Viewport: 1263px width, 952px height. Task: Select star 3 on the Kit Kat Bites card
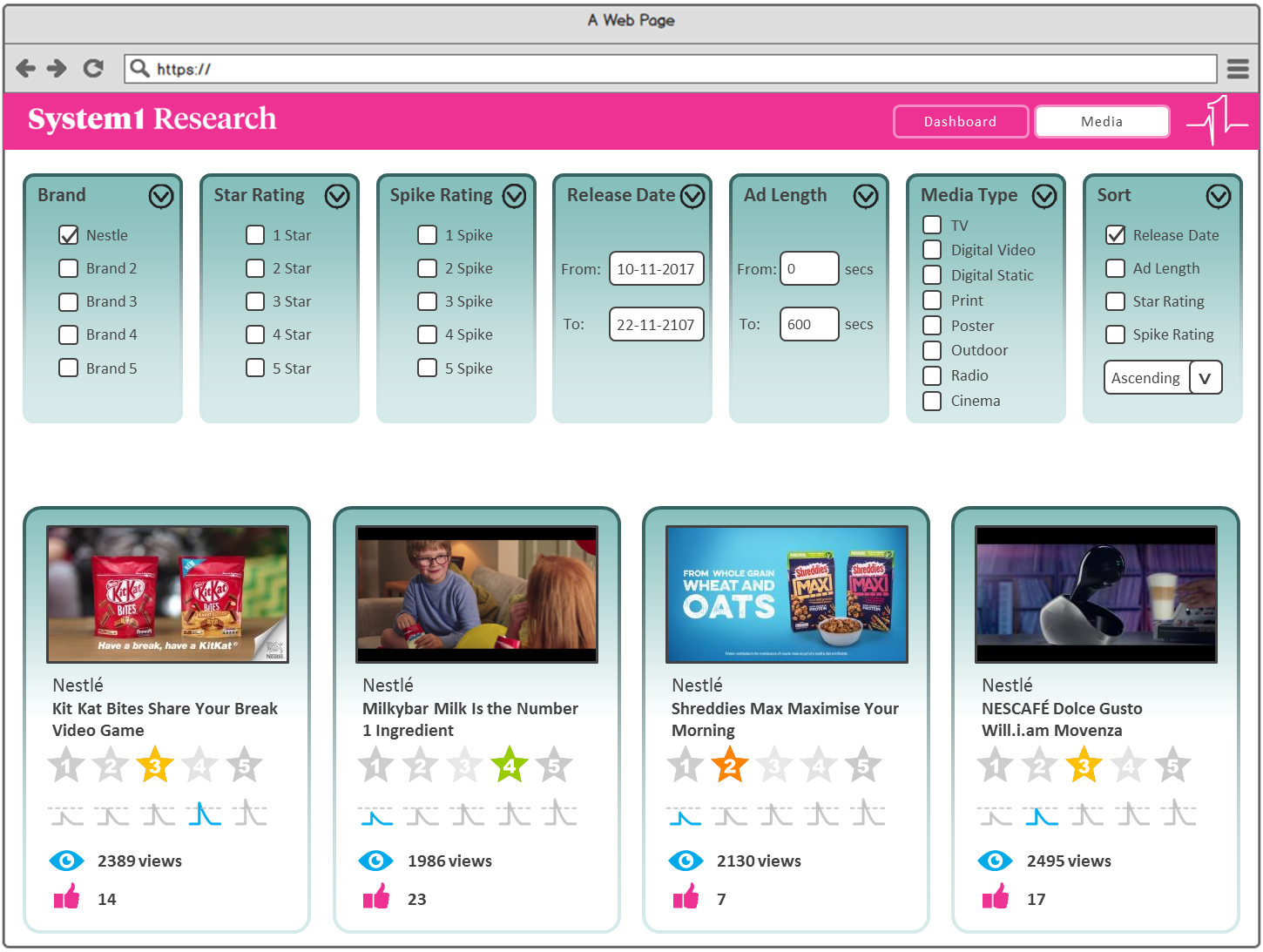click(x=155, y=765)
